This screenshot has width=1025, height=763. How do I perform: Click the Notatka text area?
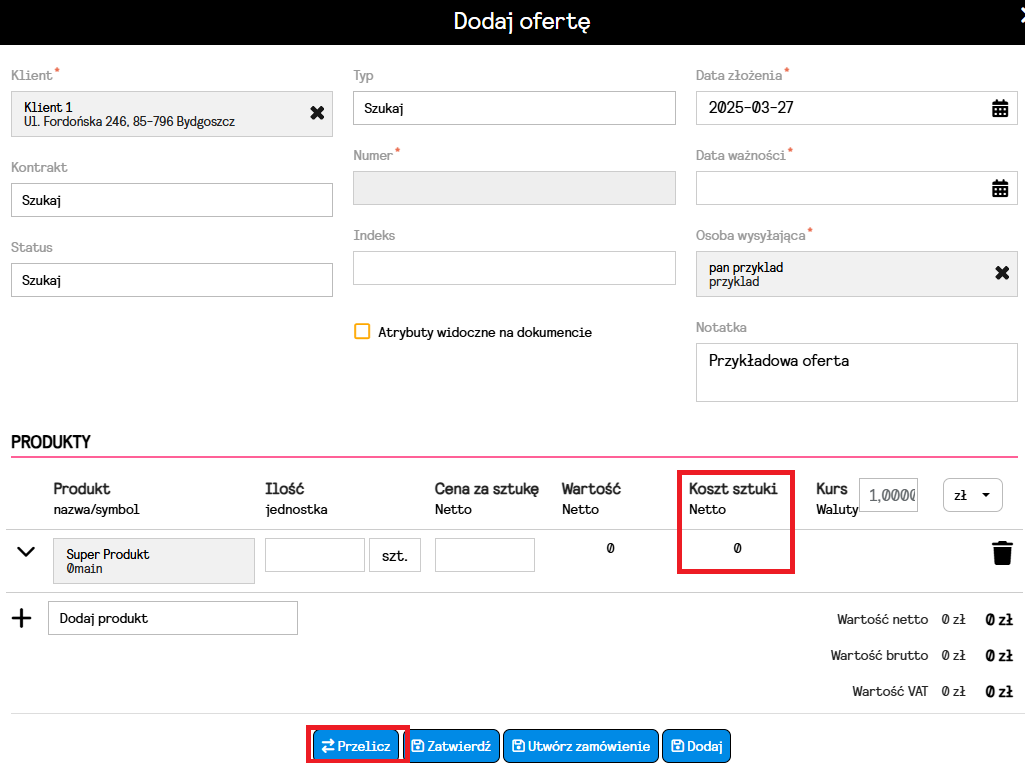pos(856,372)
